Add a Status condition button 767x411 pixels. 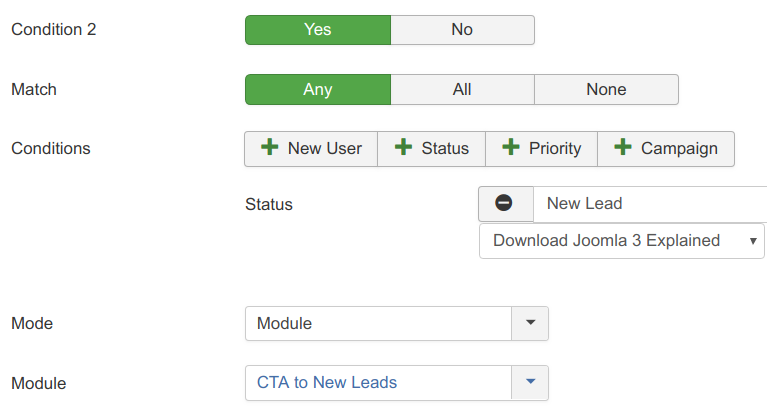coord(431,149)
